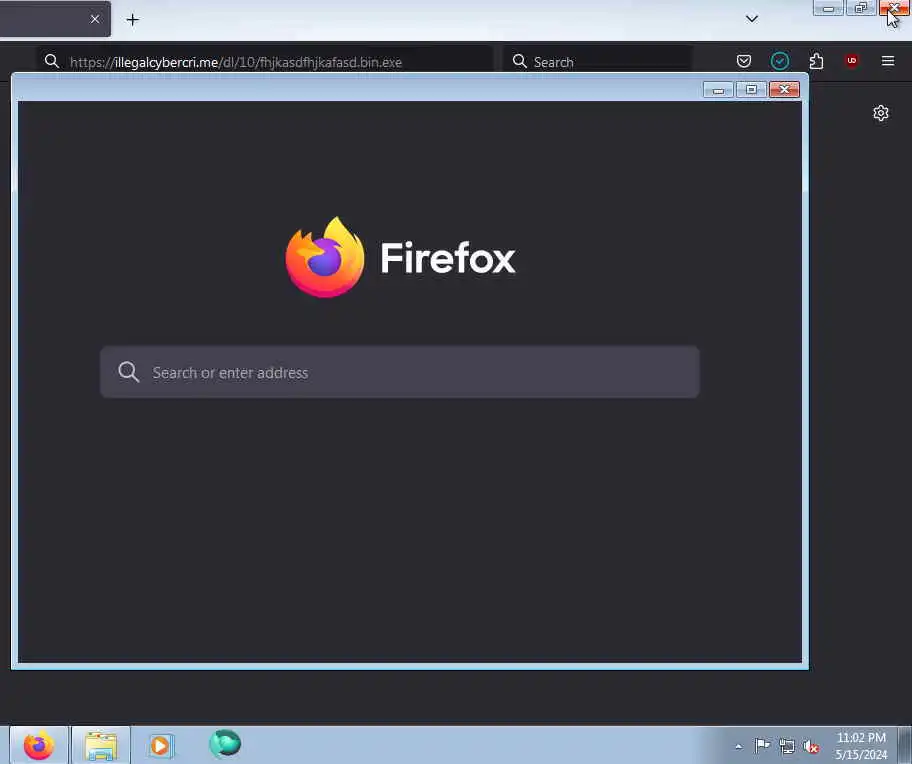Click the muted volume tray icon
This screenshot has width=912, height=764.
coord(811,747)
